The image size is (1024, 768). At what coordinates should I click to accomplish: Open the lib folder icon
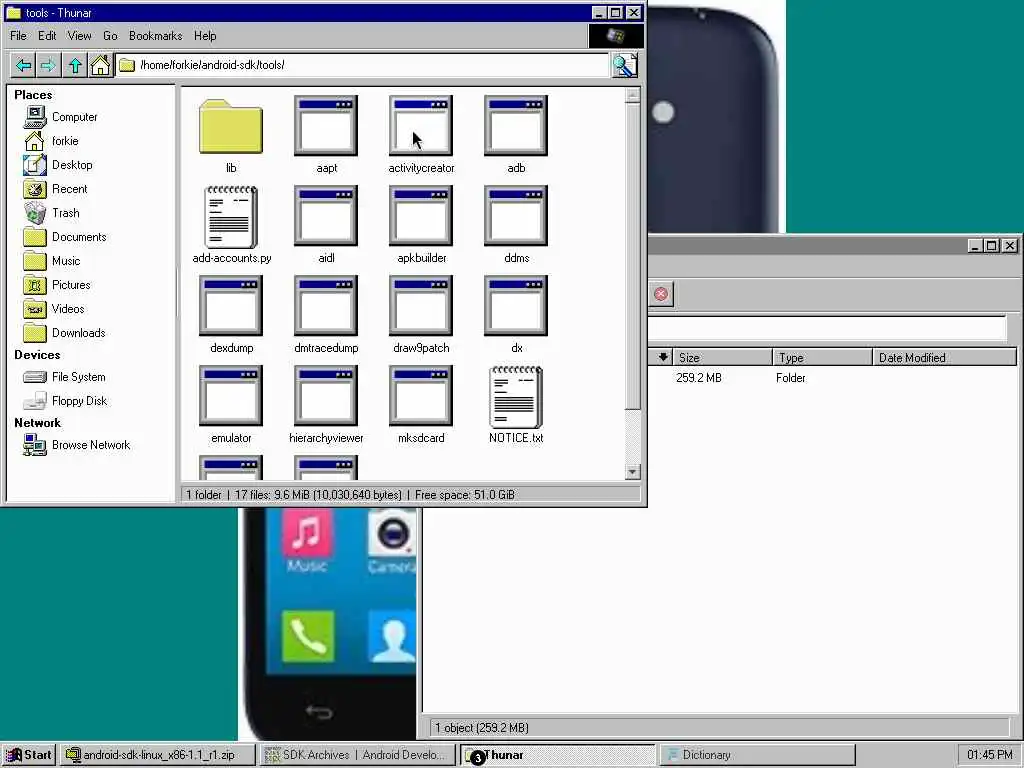coord(231,127)
